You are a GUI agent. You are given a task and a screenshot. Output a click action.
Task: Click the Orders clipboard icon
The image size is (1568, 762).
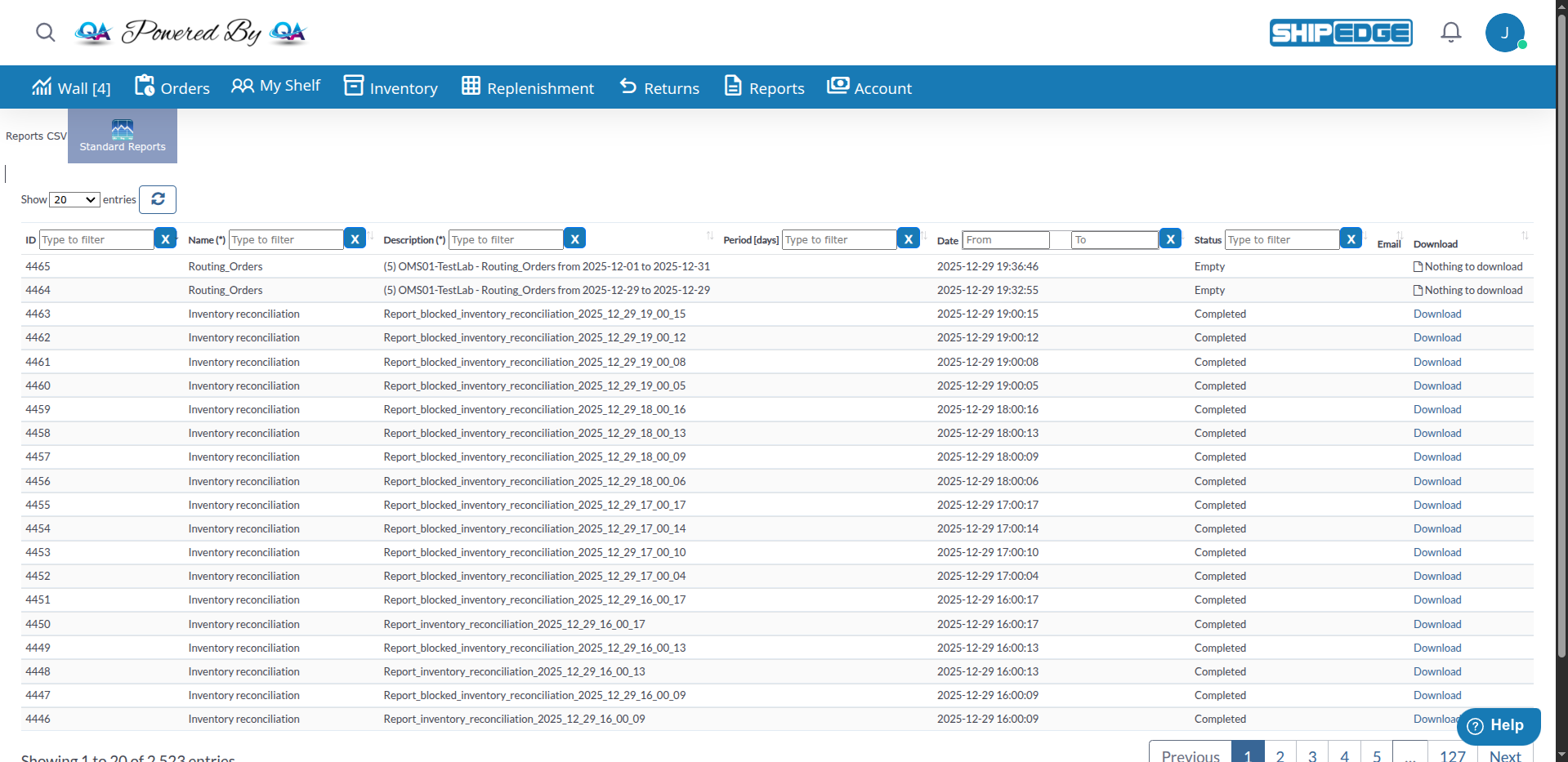tap(145, 86)
